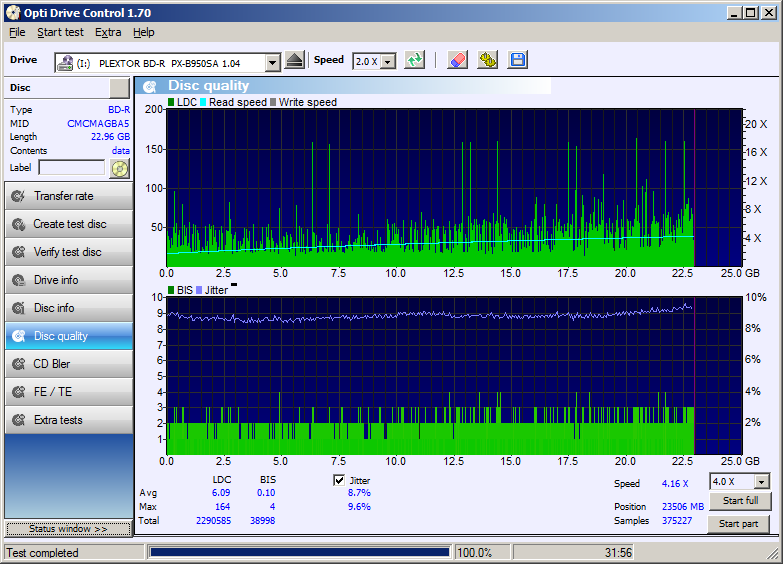Image resolution: width=783 pixels, height=564 pixels.
Task: Click the Disc quality header disc icon
Action: click(149, 86)
